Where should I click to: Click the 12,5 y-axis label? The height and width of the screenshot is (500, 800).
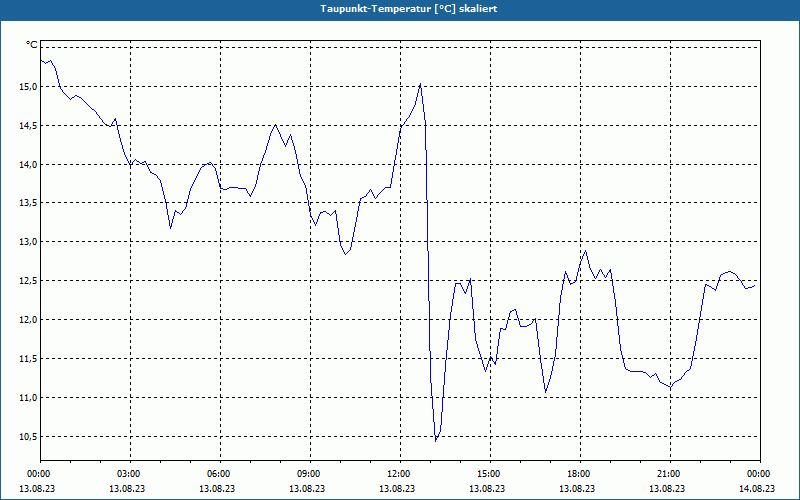28,281
